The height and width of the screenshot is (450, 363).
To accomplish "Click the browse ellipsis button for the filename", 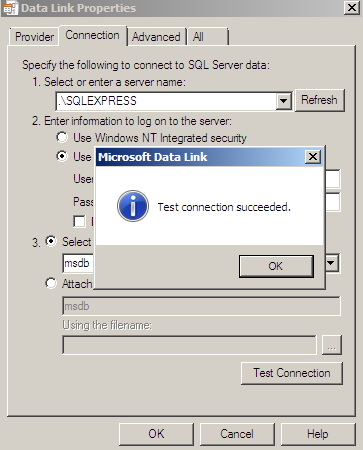I will pyautogui.click(x=332, y=345).
